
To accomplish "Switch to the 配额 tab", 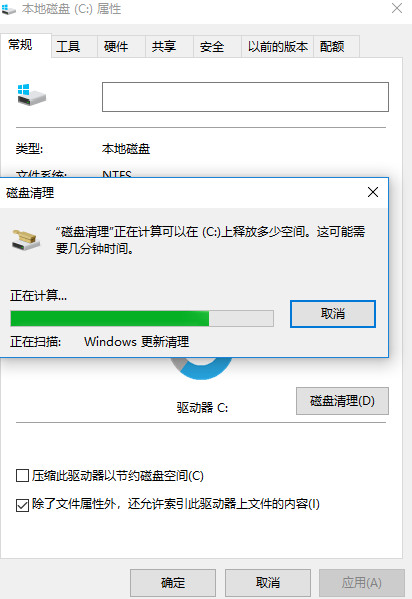I will [x=332, y=47].
